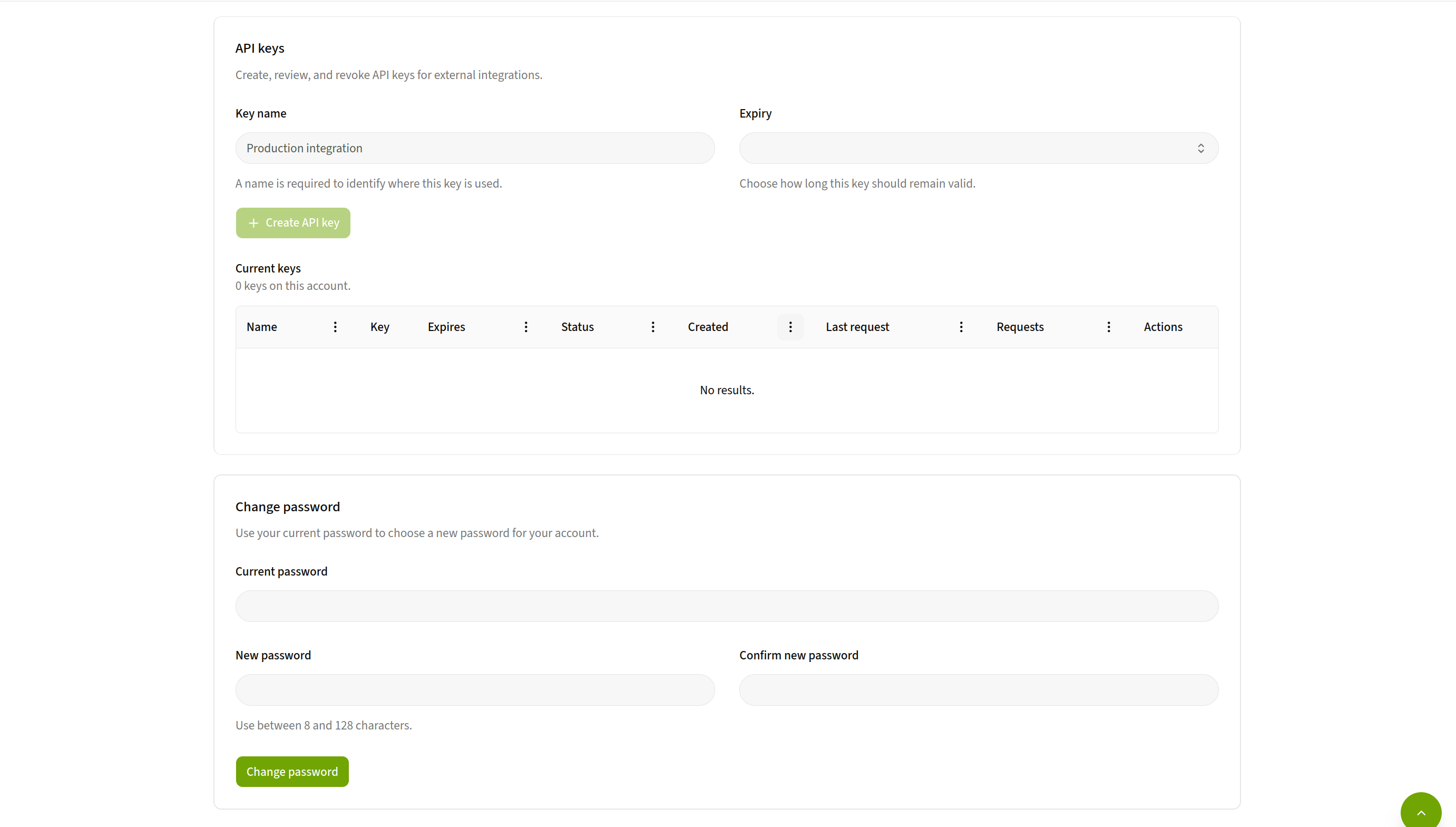Click the 'API keys' section heading
The image size is (1456, 827).
(x=260, y=48)
